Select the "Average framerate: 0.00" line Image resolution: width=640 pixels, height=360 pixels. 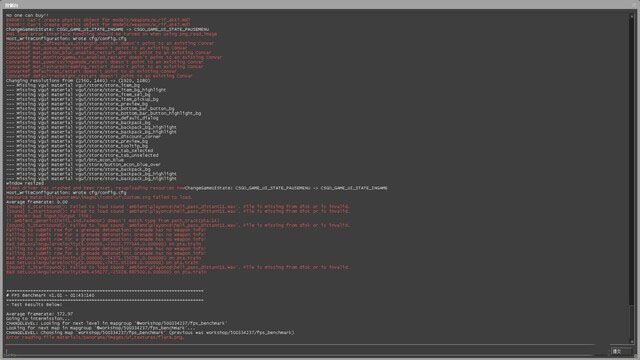[37, 202]
